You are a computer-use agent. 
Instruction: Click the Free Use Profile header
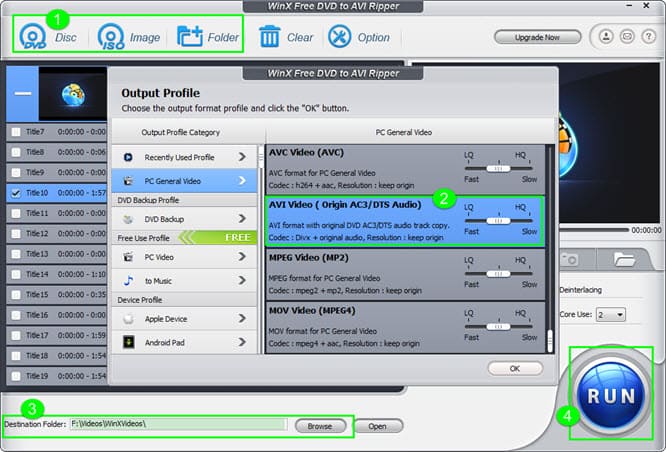tap(184, 238)
